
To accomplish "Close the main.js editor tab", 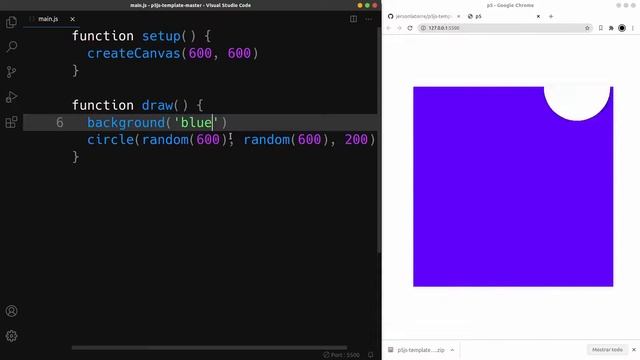I will 72,19.
